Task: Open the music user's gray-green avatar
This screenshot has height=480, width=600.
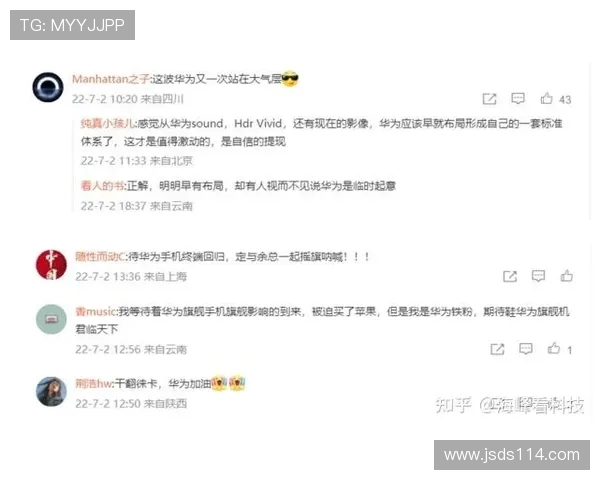Action: pyautogui.click(x=51, y=319)
